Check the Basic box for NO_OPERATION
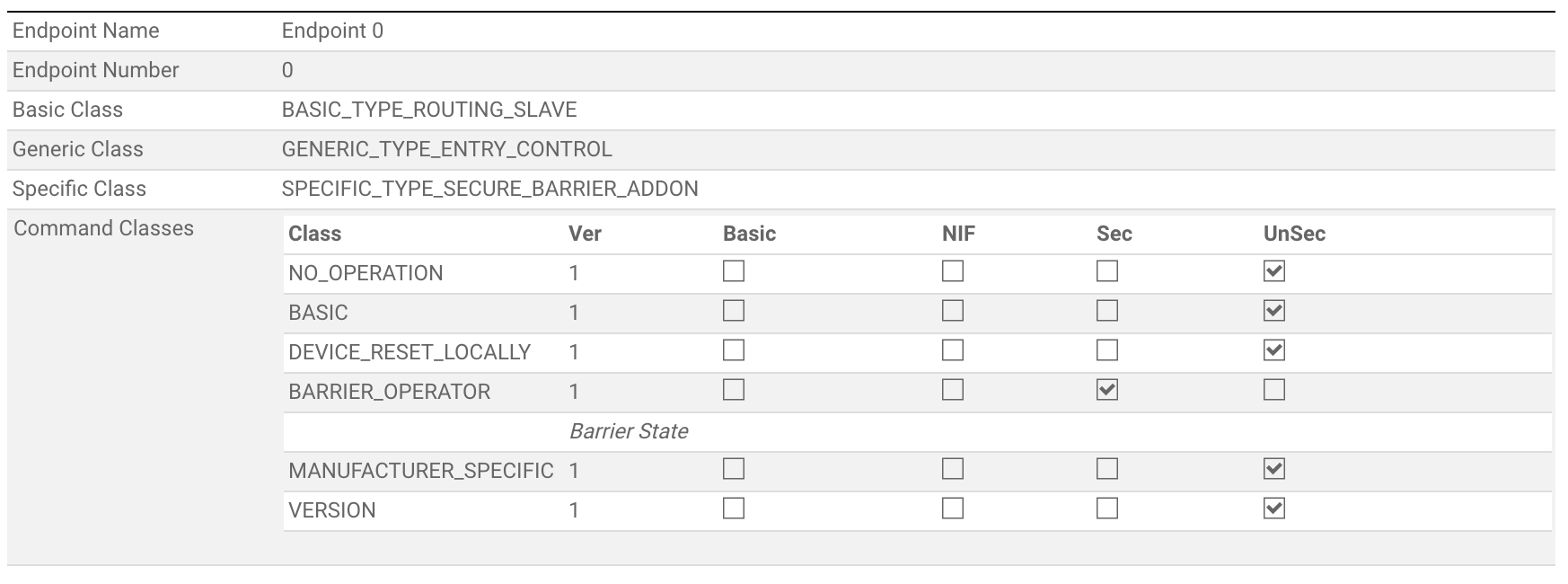 pos(734,271)
